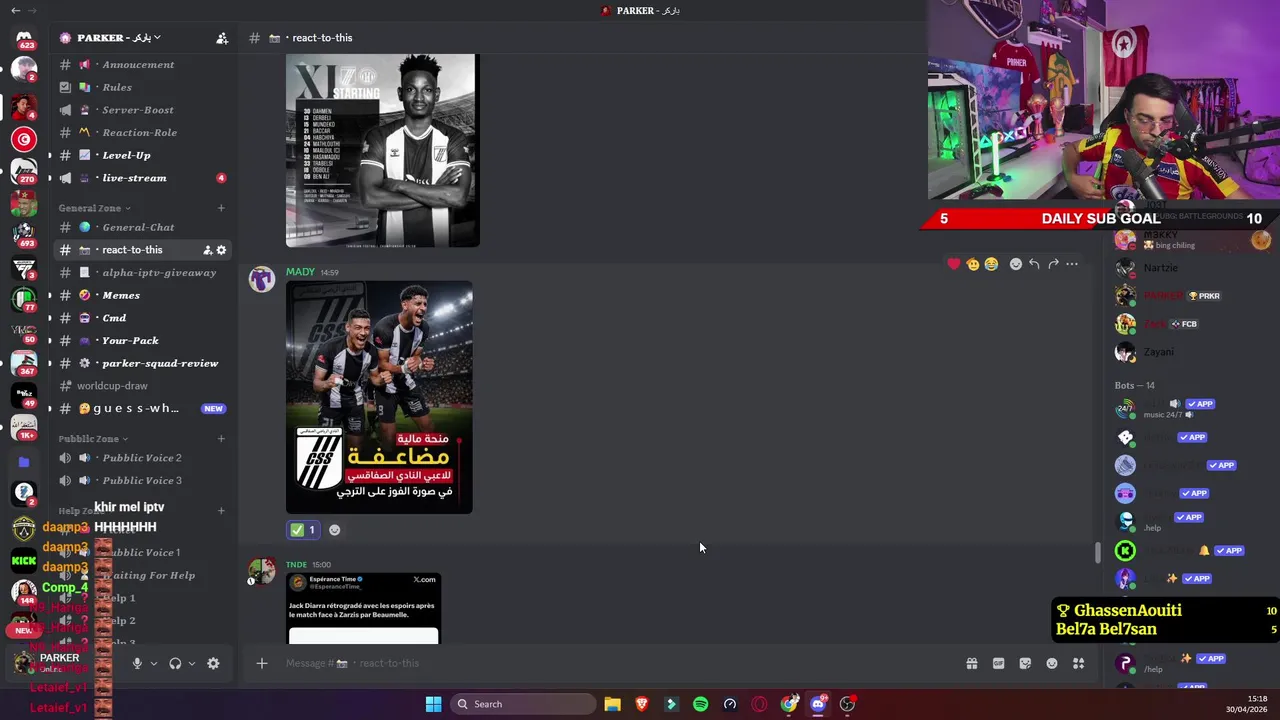Join the Pubblic Voice 3 voice channel

[x=142, y=481]
